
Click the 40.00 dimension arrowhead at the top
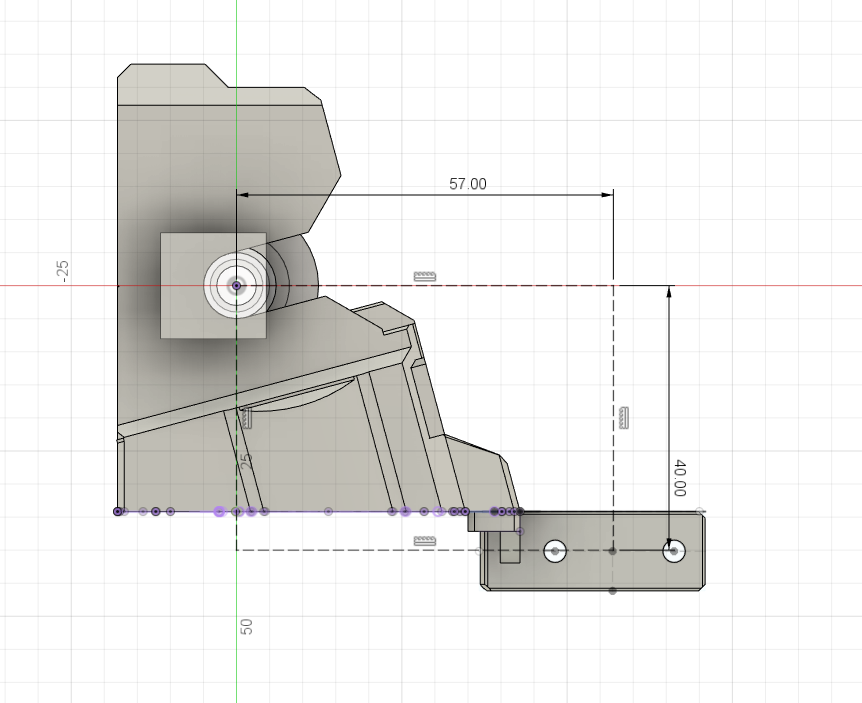pyautogui.click(x=668, y=292)
